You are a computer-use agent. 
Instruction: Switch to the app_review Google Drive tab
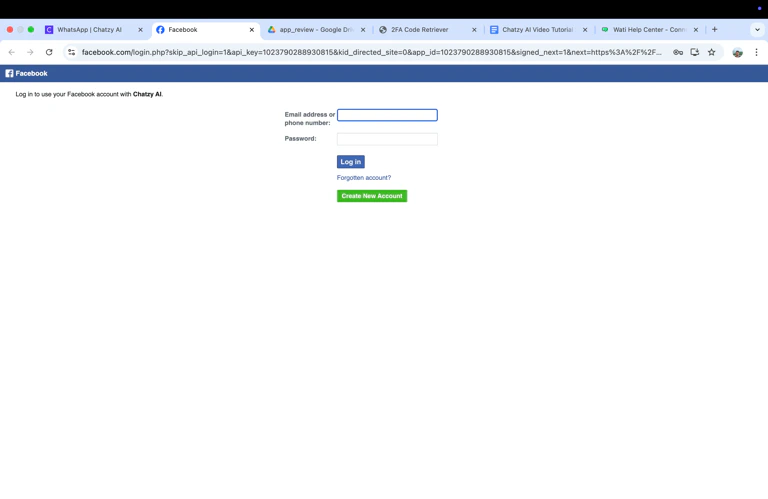(316, 30)
